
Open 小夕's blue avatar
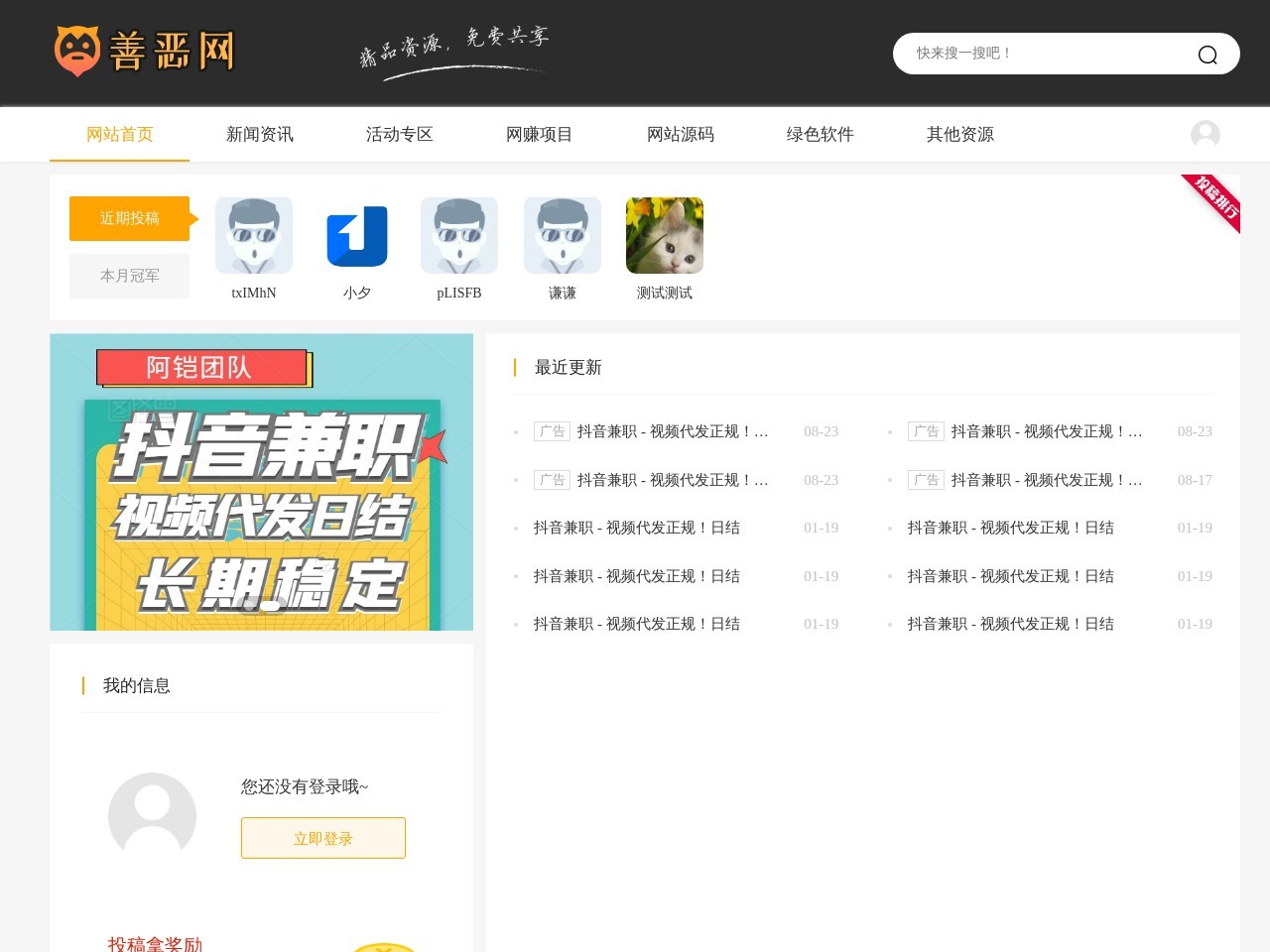357,235
